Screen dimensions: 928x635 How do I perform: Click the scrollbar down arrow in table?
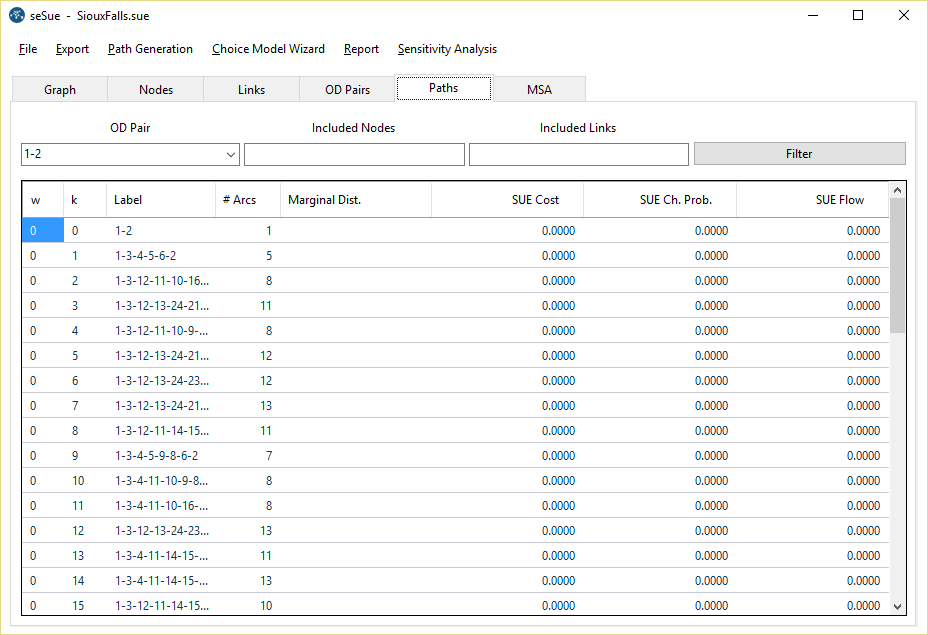point(897,606)
